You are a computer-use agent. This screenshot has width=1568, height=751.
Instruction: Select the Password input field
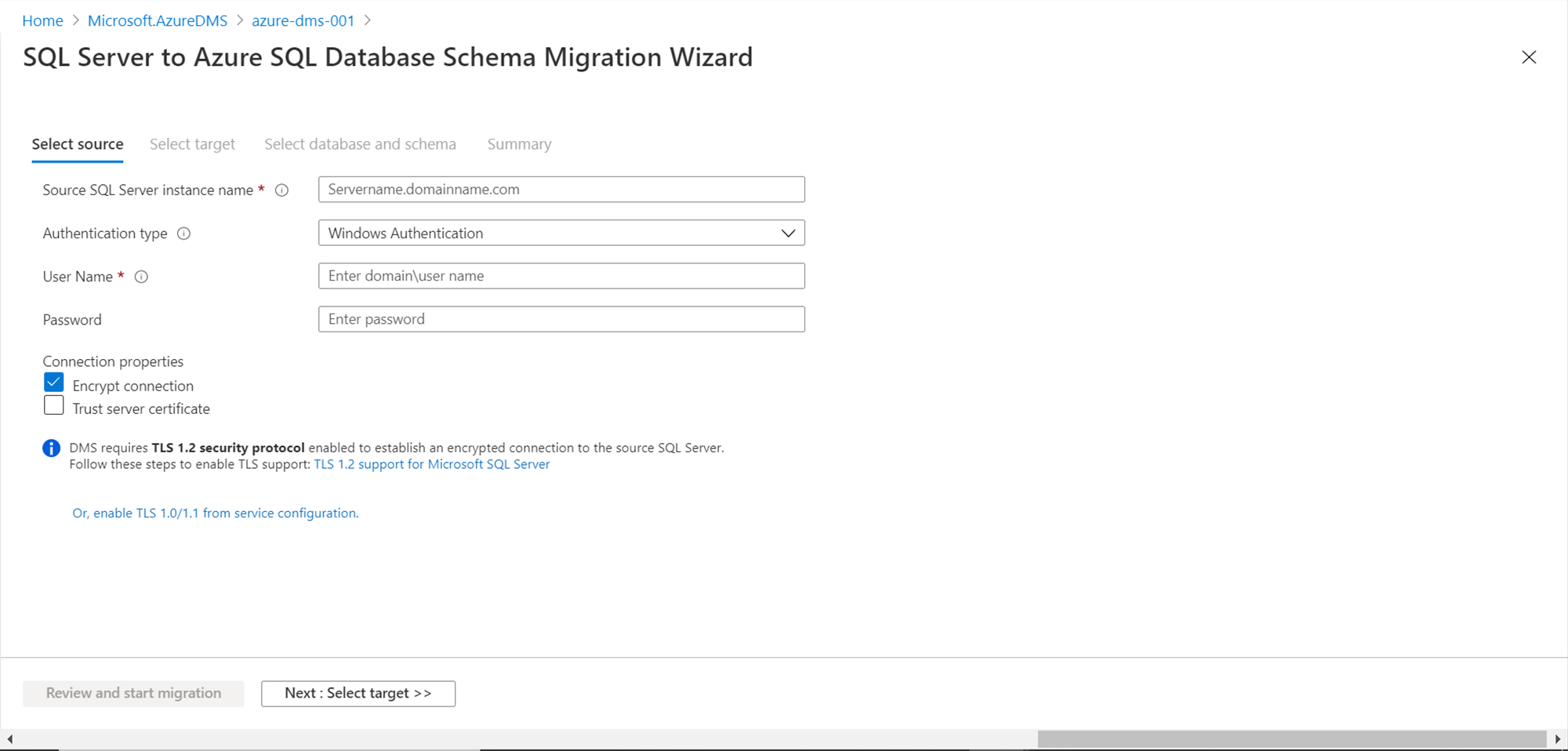pos(561,319)
